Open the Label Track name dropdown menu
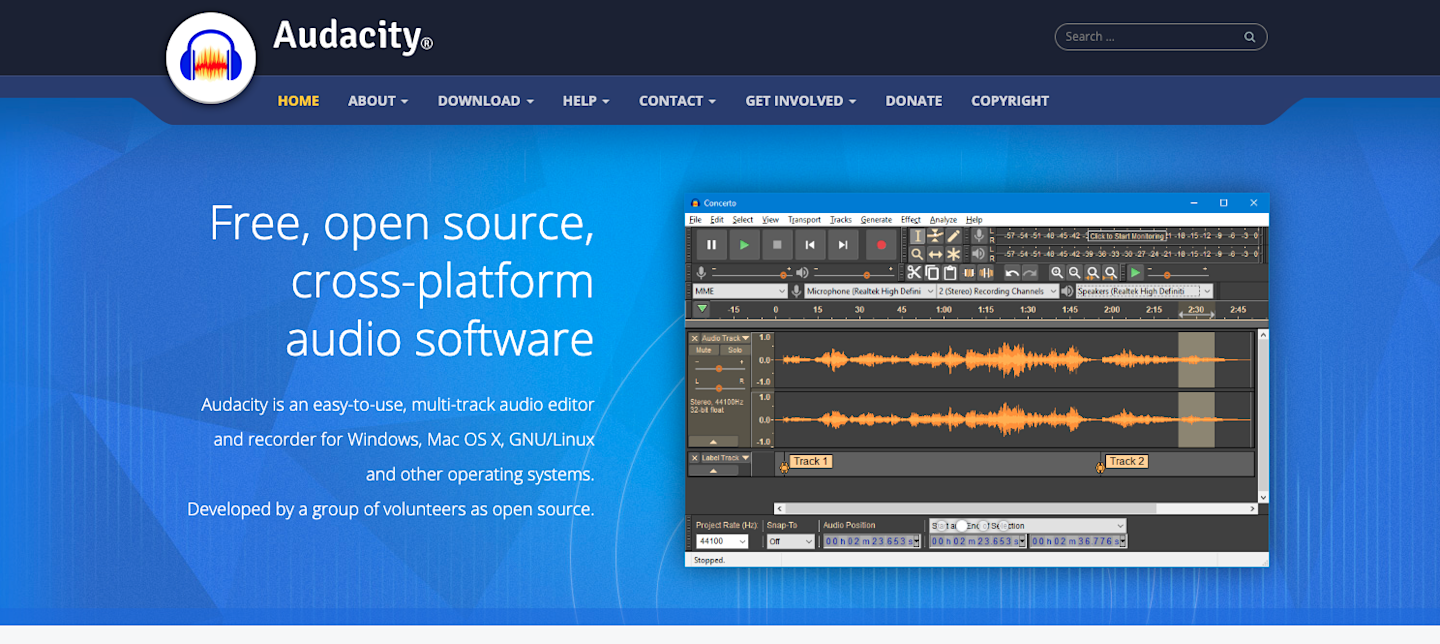 (726, 458)
